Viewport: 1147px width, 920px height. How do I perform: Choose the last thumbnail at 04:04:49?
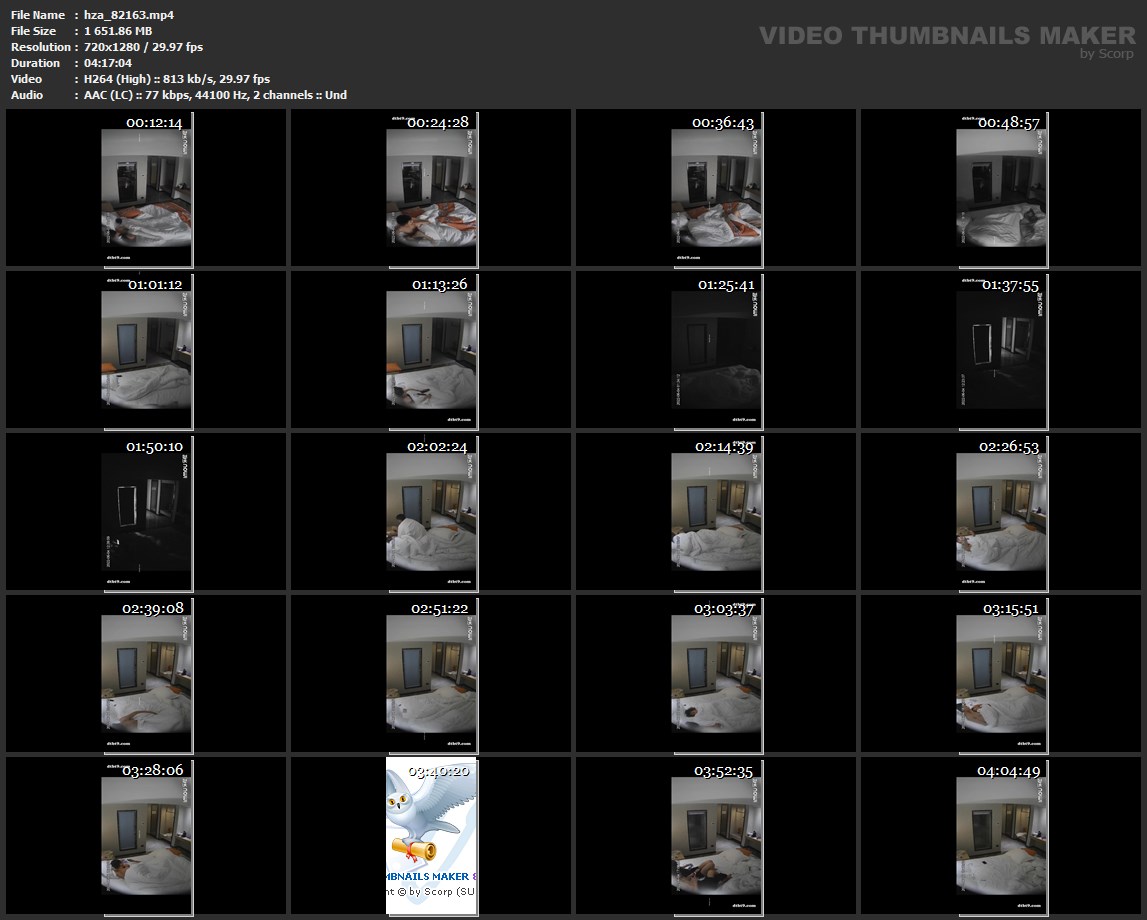coord(1001,837)
